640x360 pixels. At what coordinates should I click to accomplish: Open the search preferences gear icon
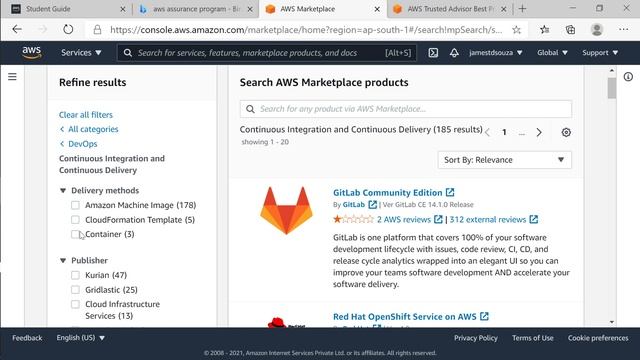[566, 132]
